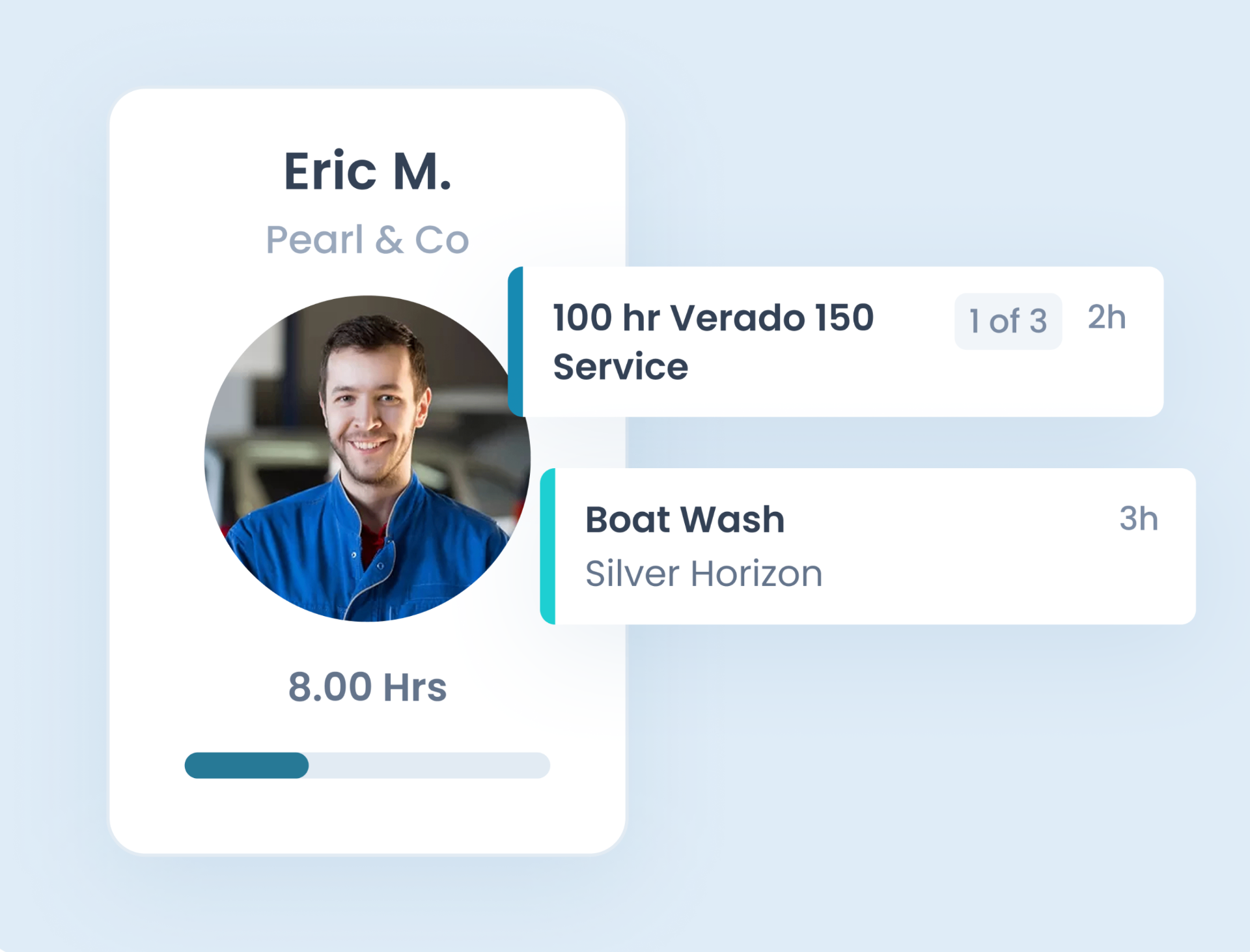Click the turquoise accent bar on Boat Wash card

(547, 546)
